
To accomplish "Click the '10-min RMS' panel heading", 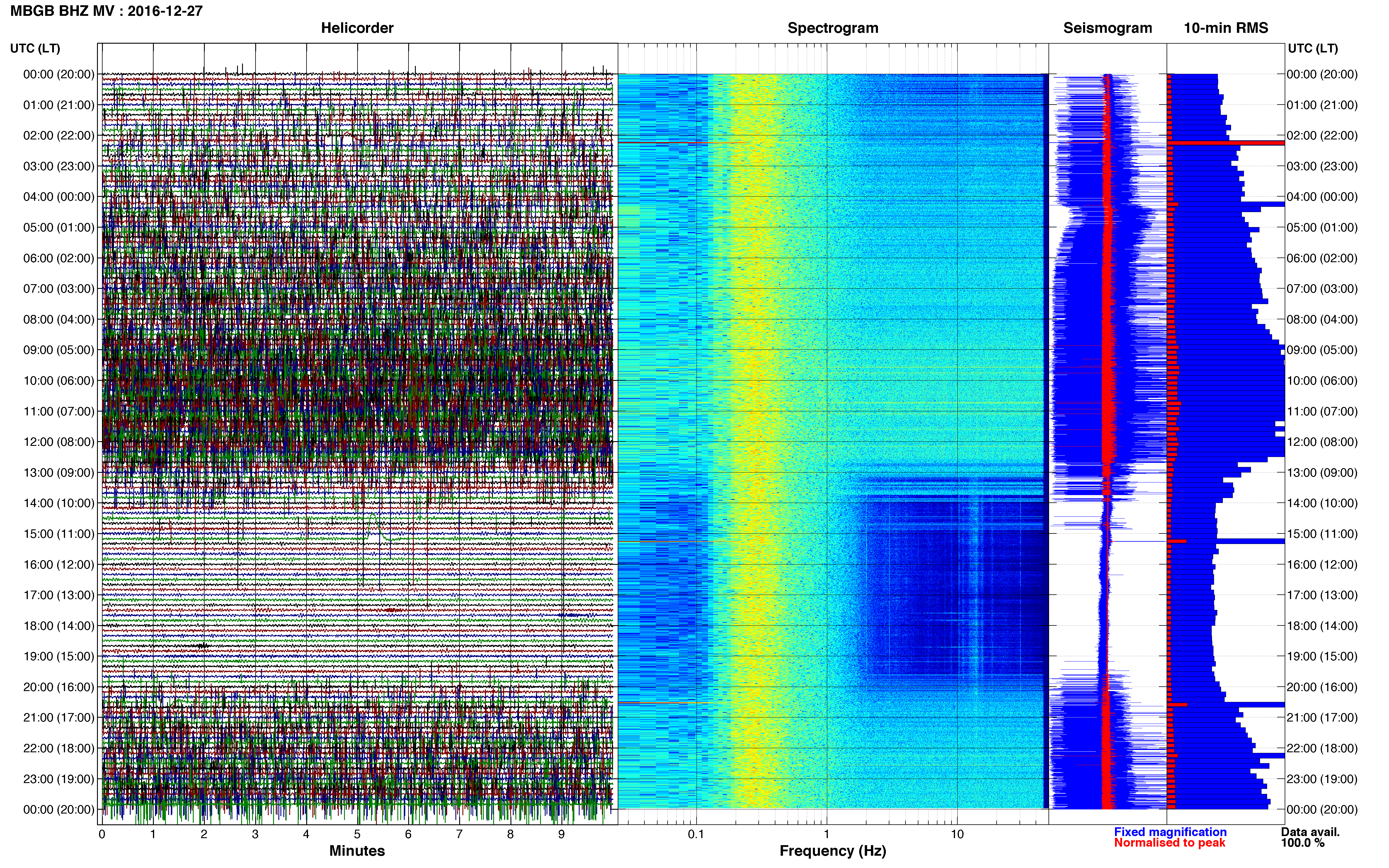I will click(1226, 28).
